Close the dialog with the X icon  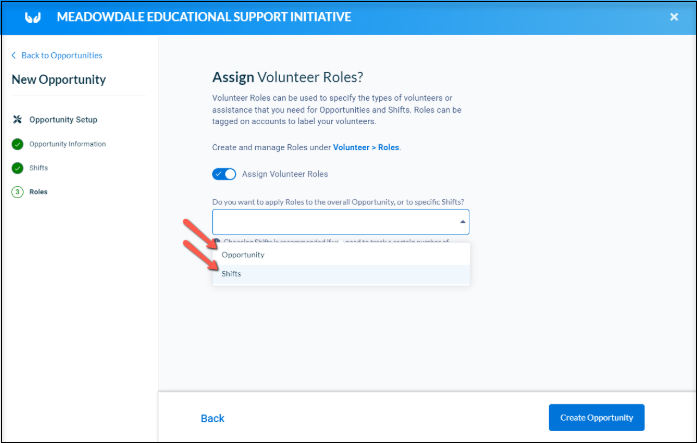click(x=674, y=17)
